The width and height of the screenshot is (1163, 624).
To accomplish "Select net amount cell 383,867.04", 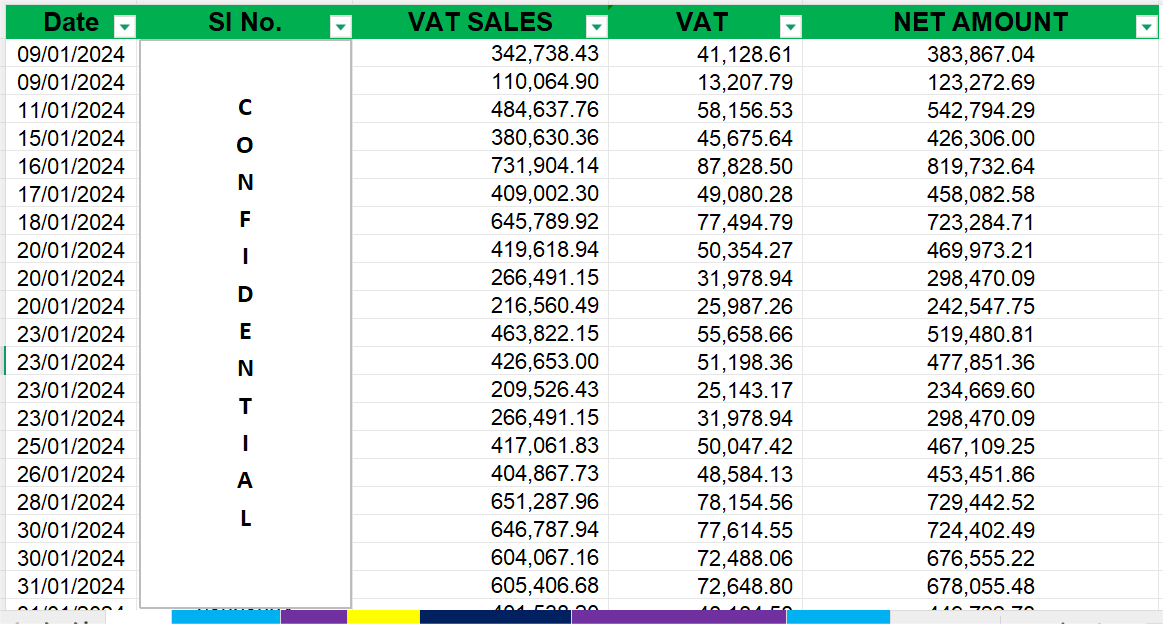I will pyautogui.click(x=969, y=54).
